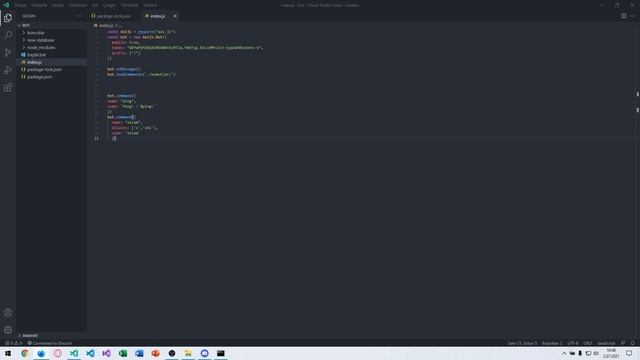Open the Source Control view
This screenshot has height=360, width=640.
coord(8,53)
